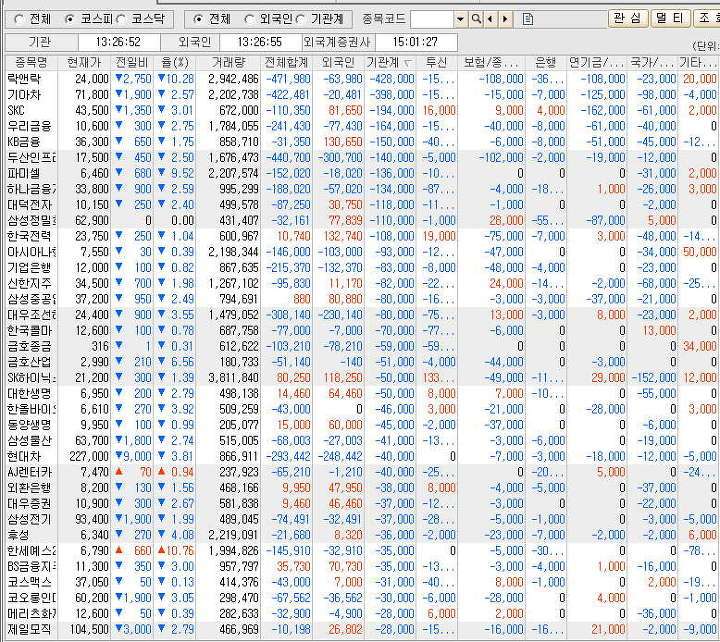
Task: Sort by the 율(%) column header
Action: (x=174, y=62)
